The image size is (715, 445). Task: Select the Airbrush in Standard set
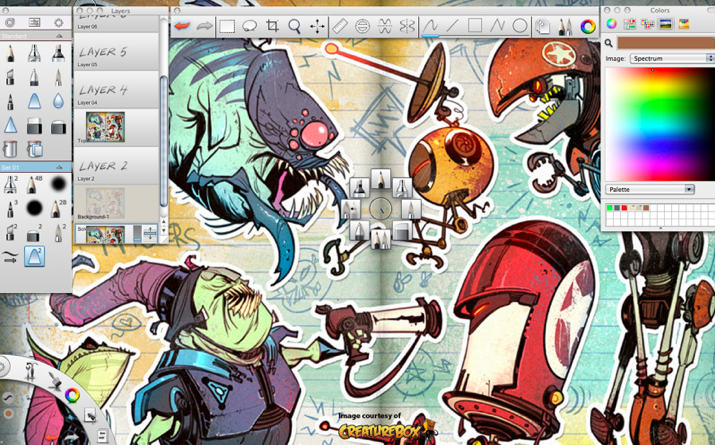[x=34, y=54]
